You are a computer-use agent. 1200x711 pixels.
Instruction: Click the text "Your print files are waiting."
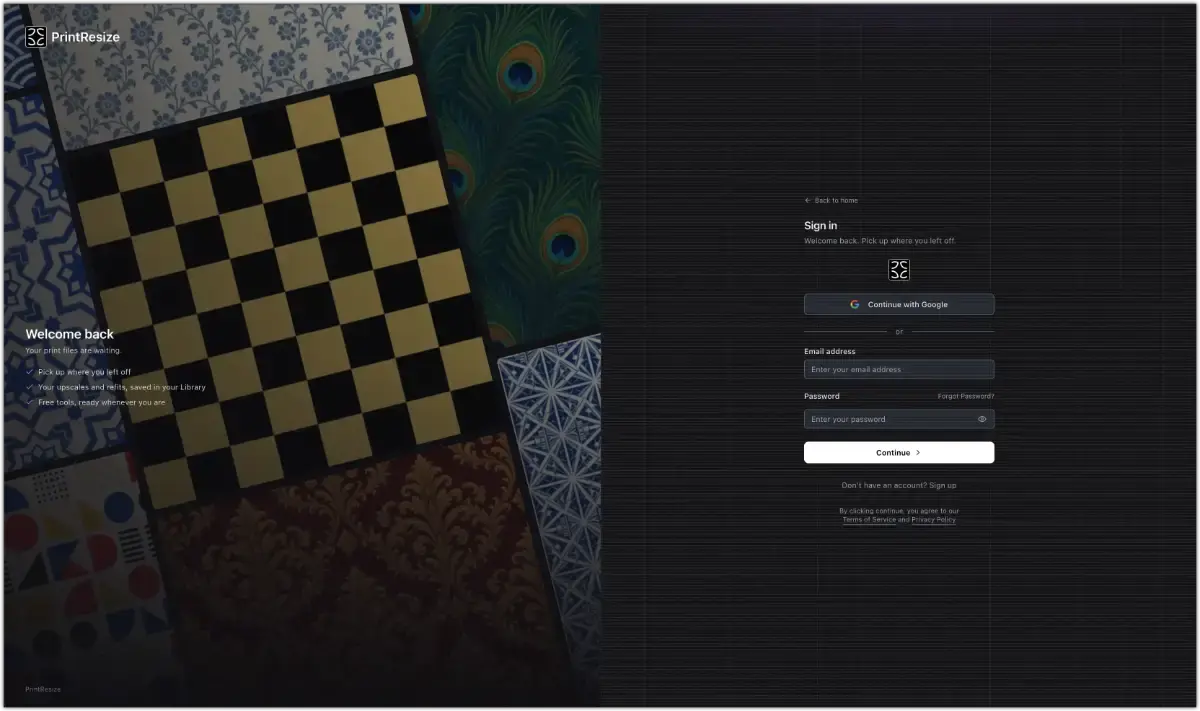(x=73, y=351)
